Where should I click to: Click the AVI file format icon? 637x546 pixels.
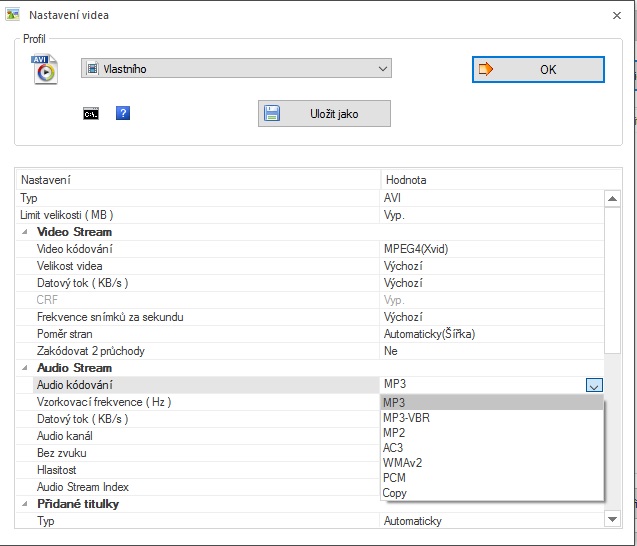45,69
